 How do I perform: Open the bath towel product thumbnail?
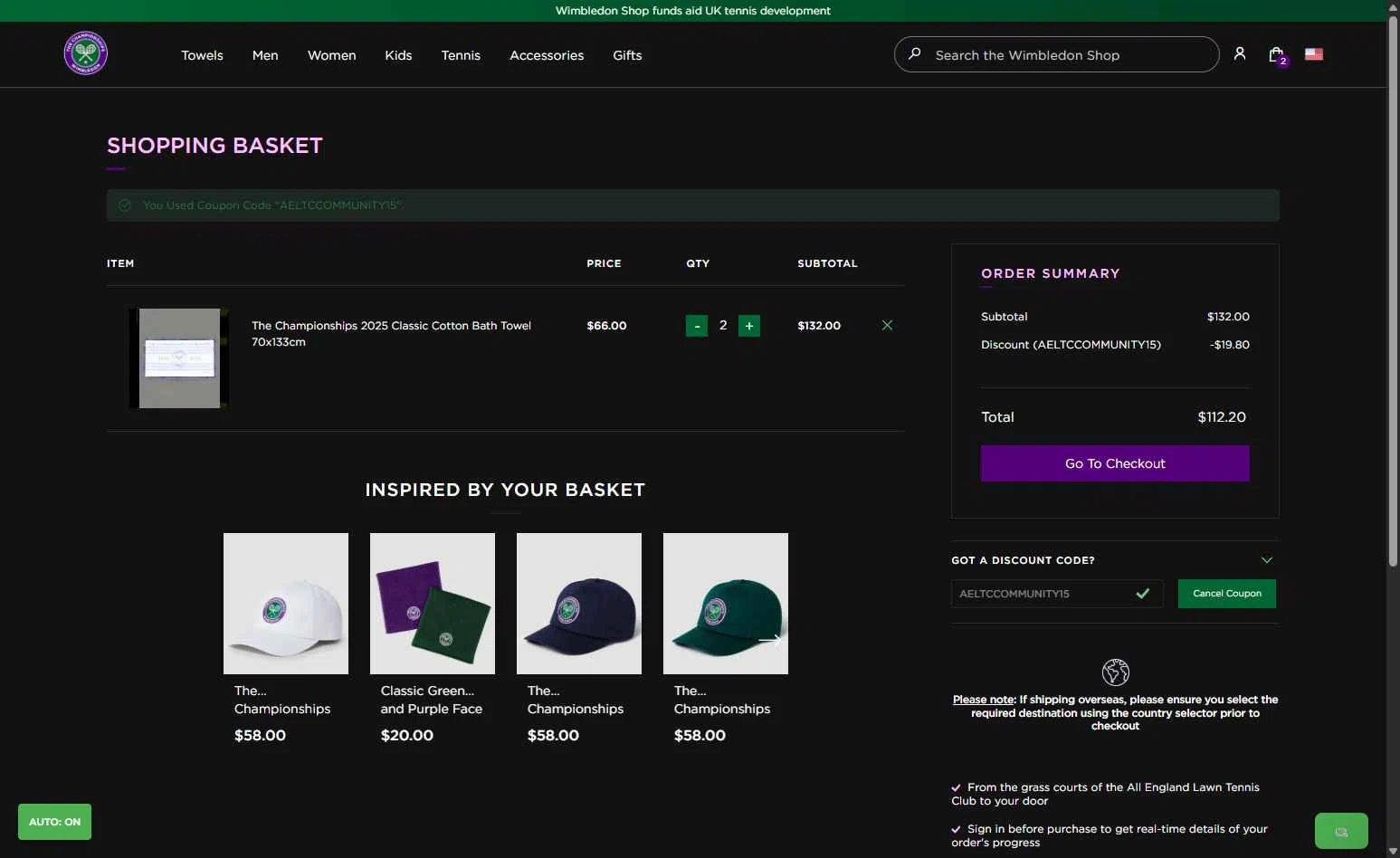[179, 358]
